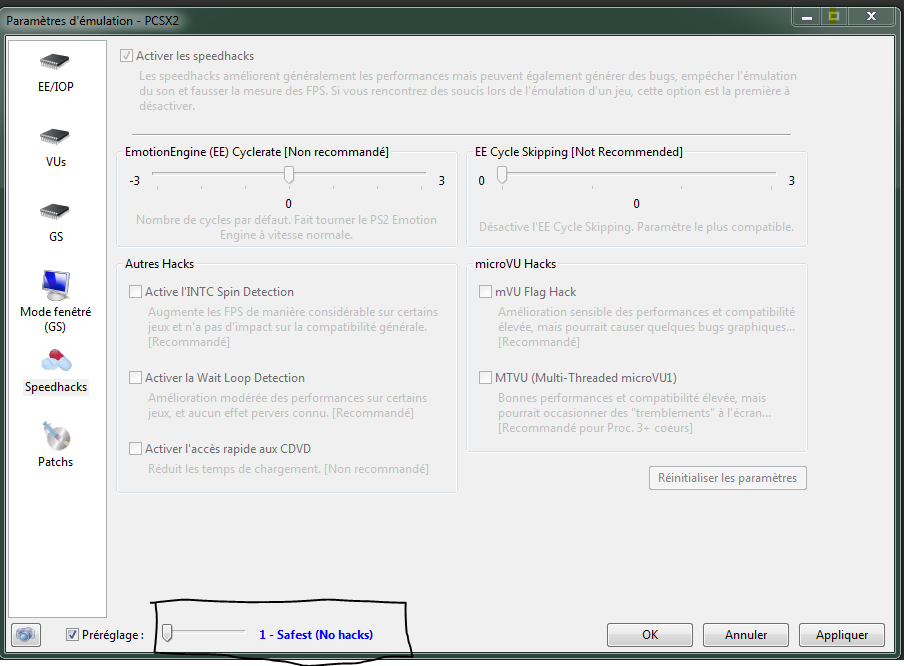
Task: Enable INTC Spin Detection checkbox
Action: [135, 292]
